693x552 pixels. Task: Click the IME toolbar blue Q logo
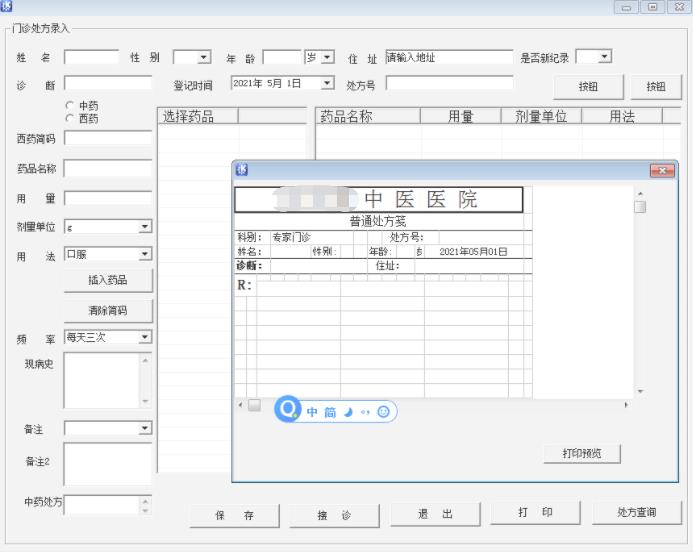click(x=288, y=411)
